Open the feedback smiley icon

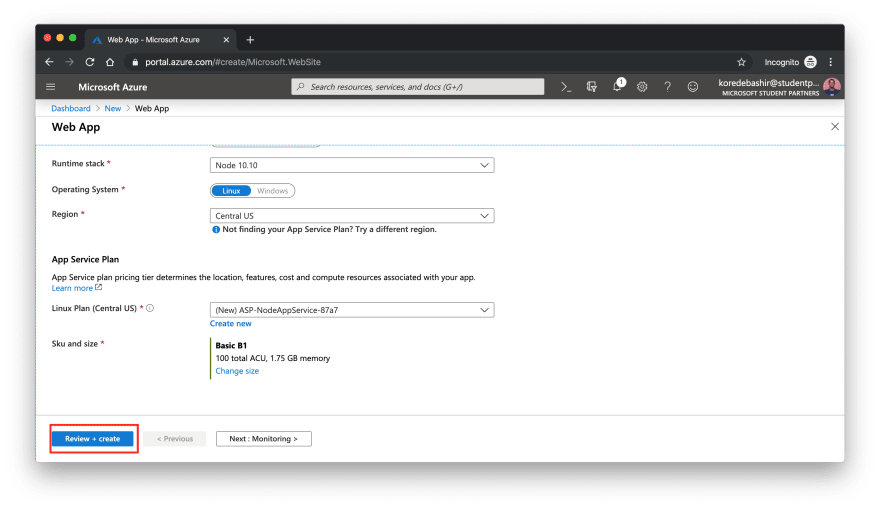(x=693, y=87)
